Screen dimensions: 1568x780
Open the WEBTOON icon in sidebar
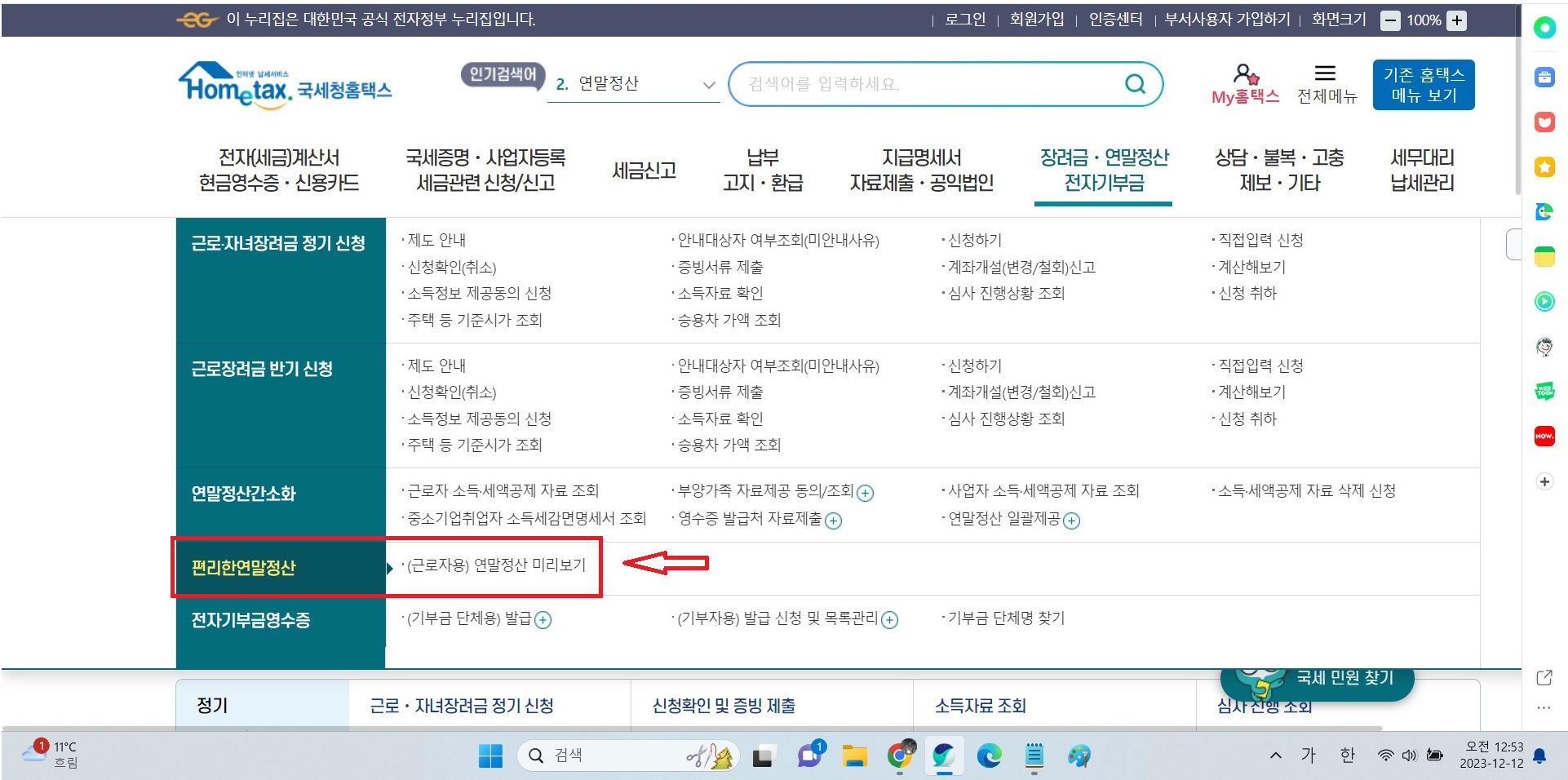[1544, 391]
